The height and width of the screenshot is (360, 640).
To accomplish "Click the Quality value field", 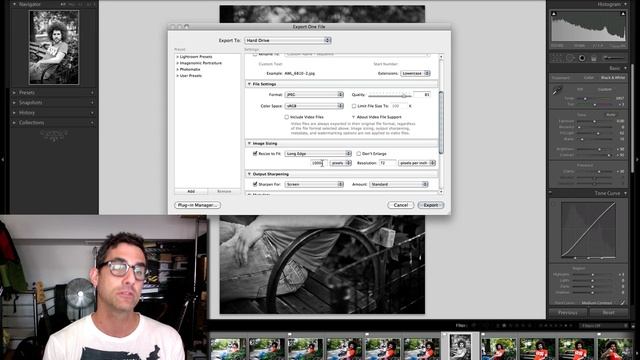I will tap(422, 94).
